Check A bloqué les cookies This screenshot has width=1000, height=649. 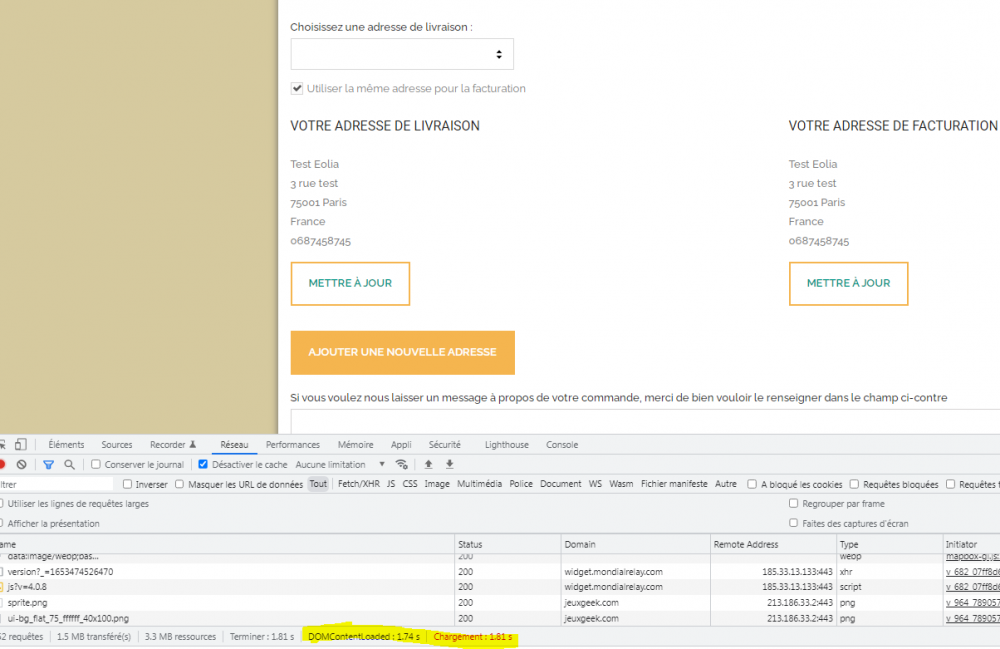tap(752, 484)
